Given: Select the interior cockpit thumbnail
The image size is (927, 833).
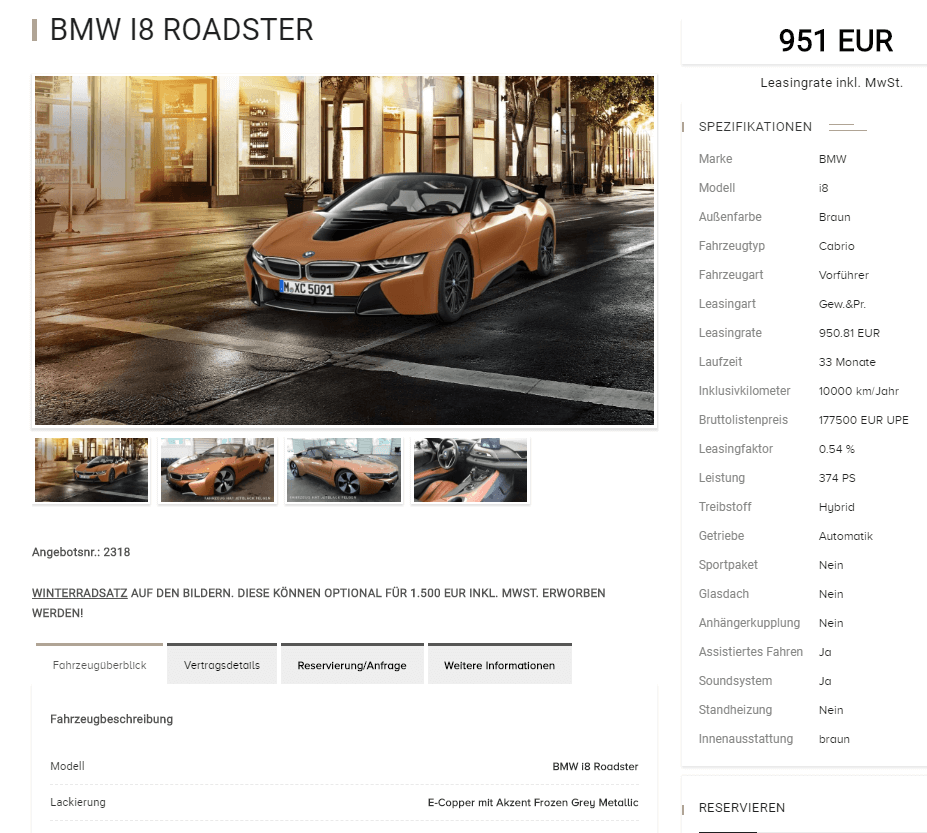Looking at the screenshot, I should tap(470, 470).
